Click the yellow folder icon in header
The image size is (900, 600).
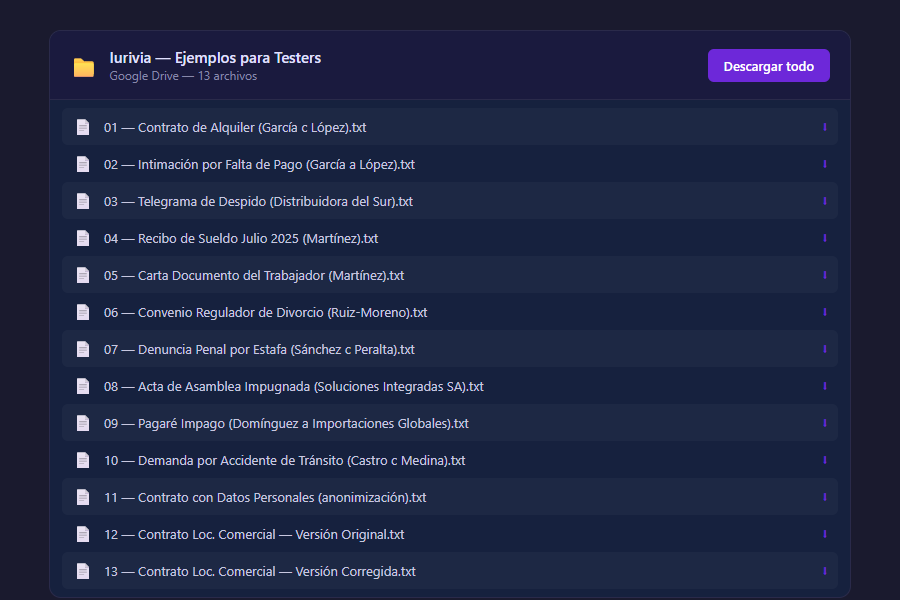click(x=84, y=67)
